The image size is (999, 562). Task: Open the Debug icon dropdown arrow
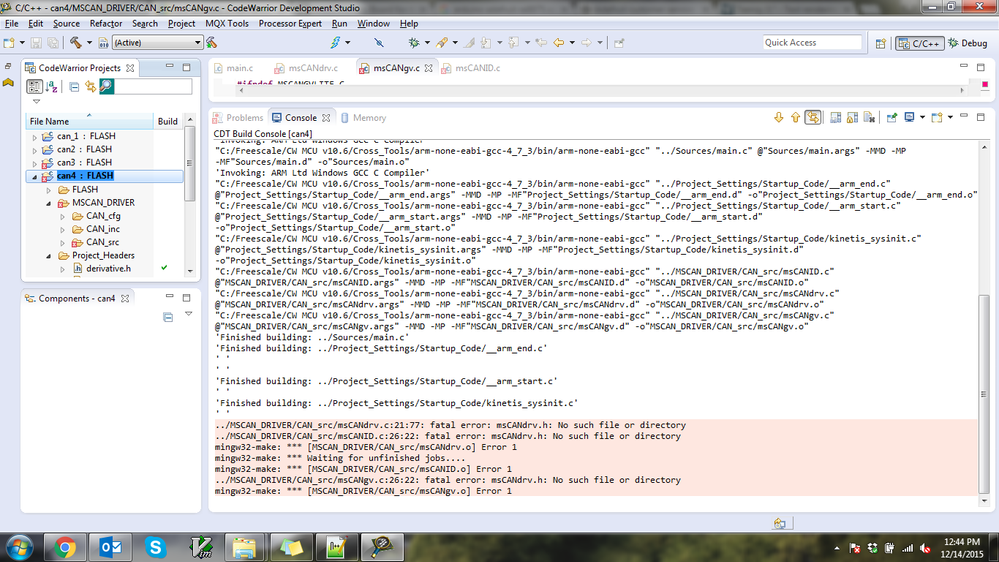(427, 43)
